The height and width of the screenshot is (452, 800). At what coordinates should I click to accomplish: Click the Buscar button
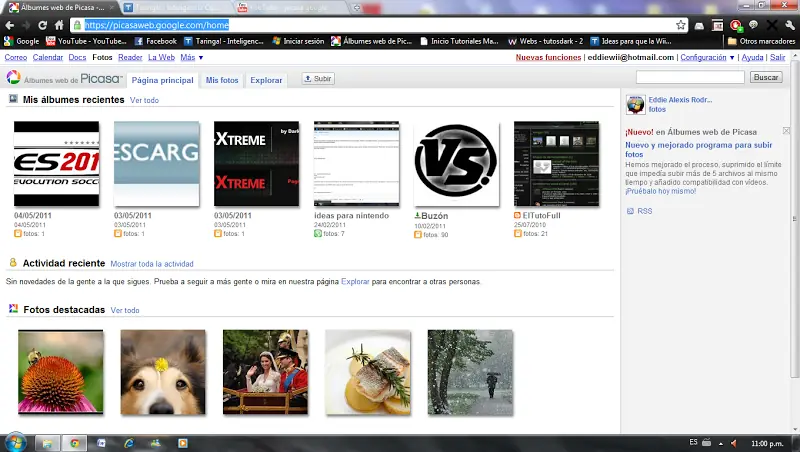pos(766,78)
